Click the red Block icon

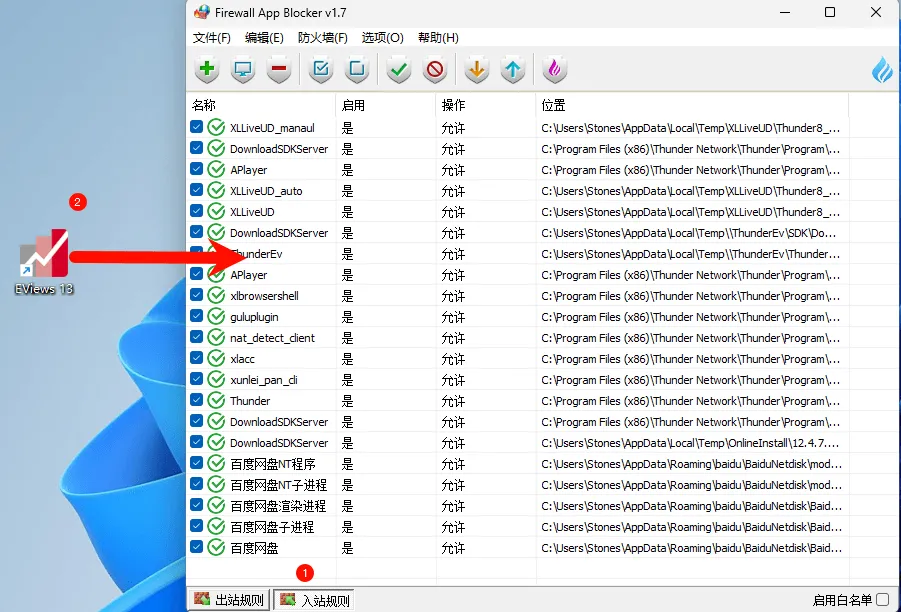coord(435,70)
